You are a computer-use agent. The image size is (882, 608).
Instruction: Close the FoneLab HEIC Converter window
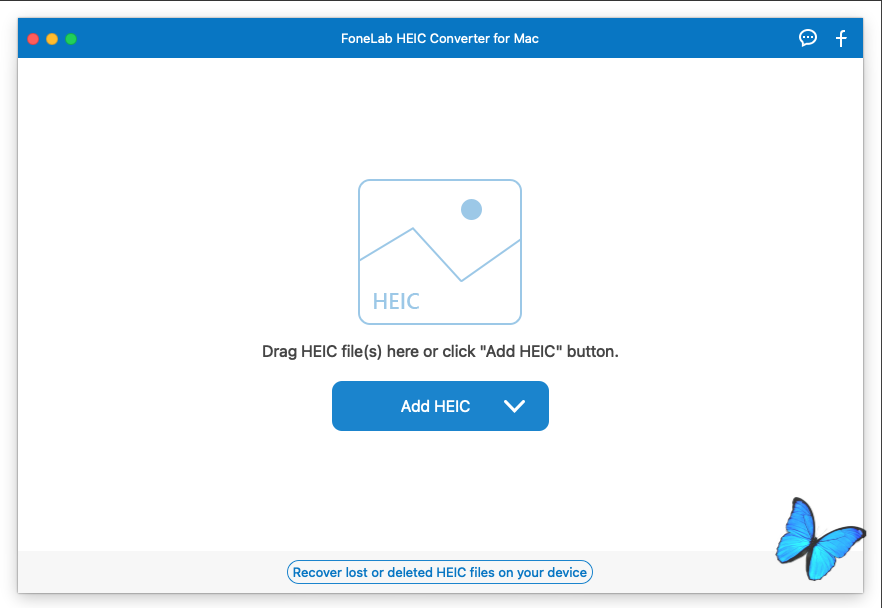coord(33,39)
